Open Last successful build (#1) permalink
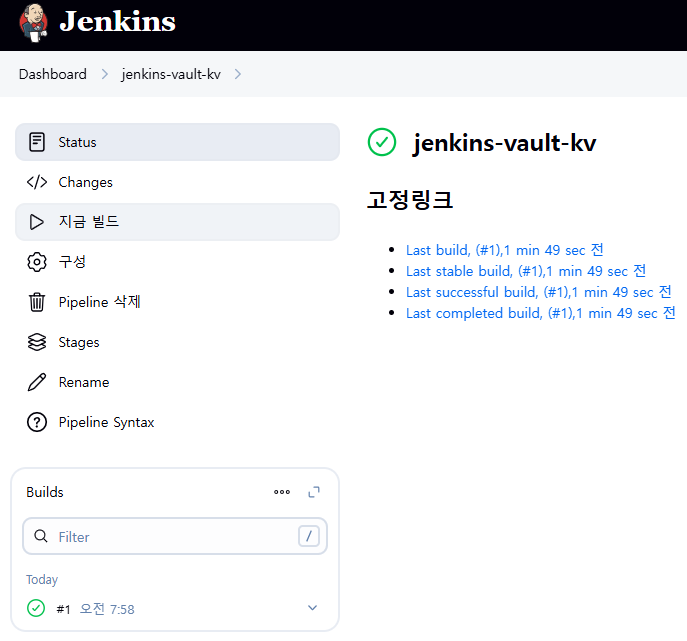687x641 pixels. pyautogui.click(x=538, y=292)
